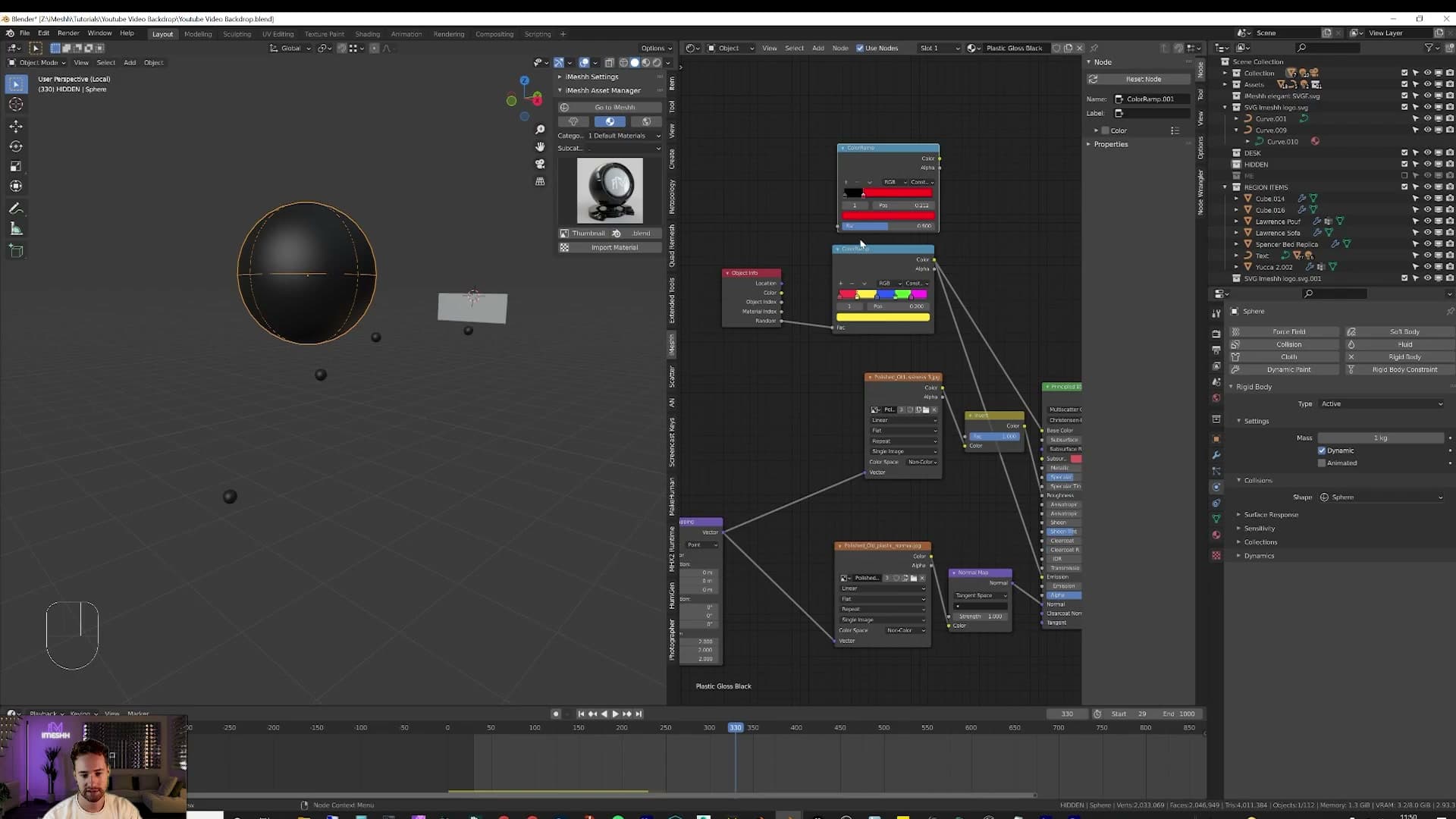
Task: Pin the node editor material
Action: 1094,48
